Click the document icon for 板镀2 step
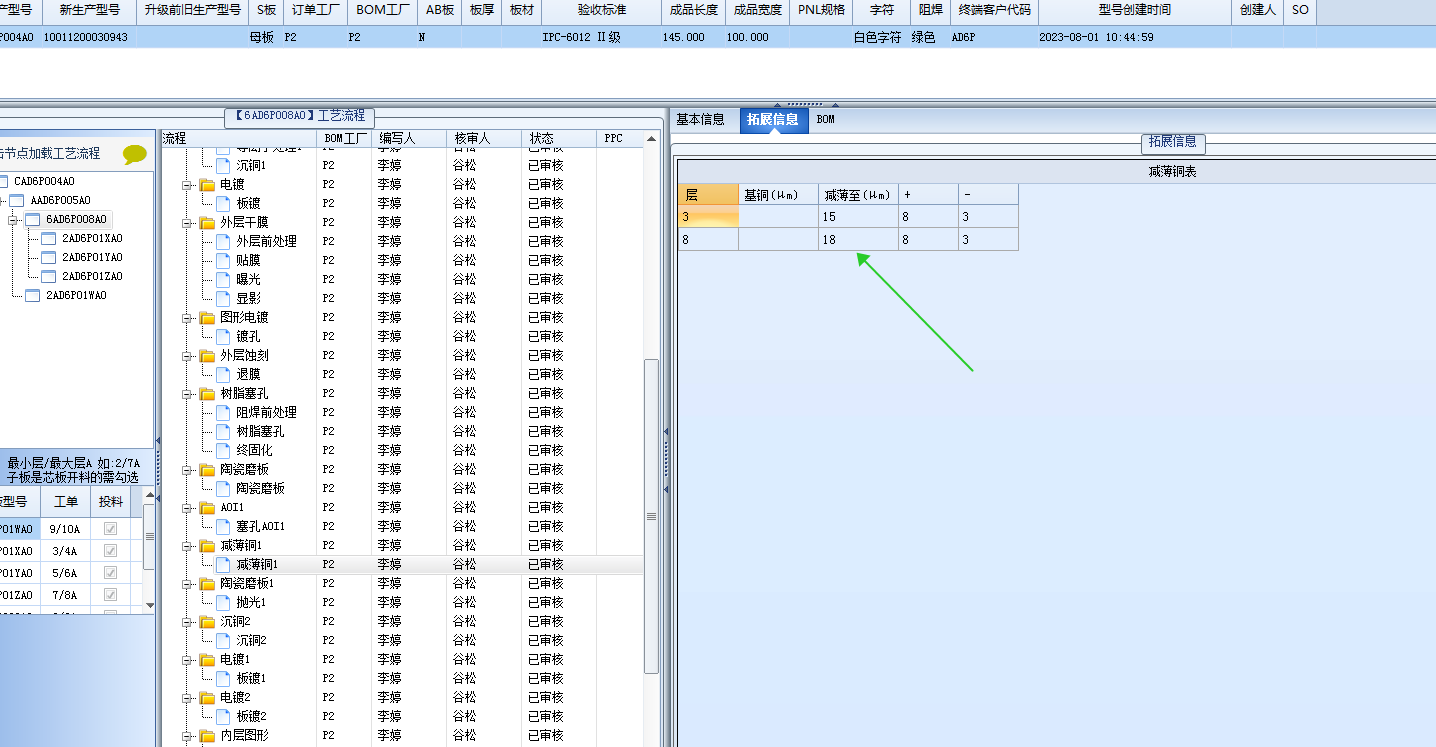 [x=223, y=716]
